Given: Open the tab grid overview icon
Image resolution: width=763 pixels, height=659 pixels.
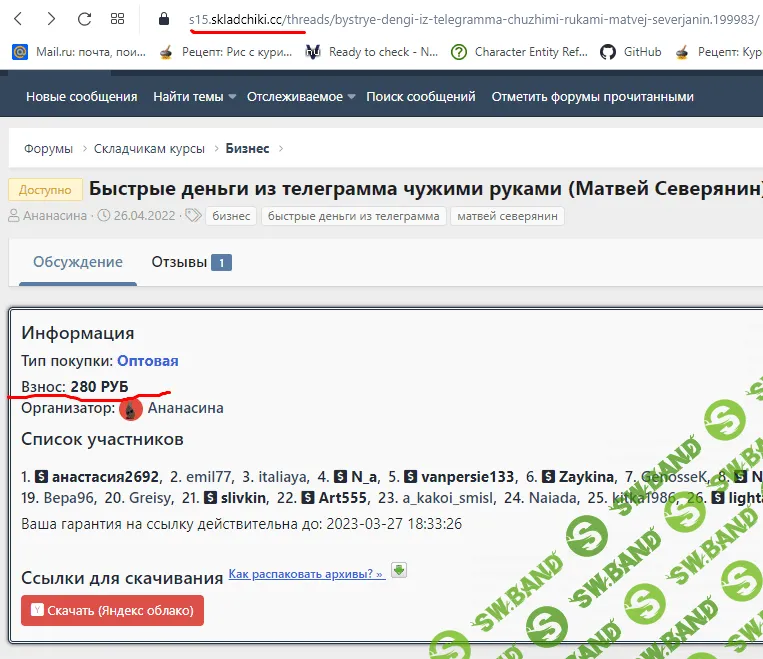Looking at the screenshot, I should click(117, 18).
